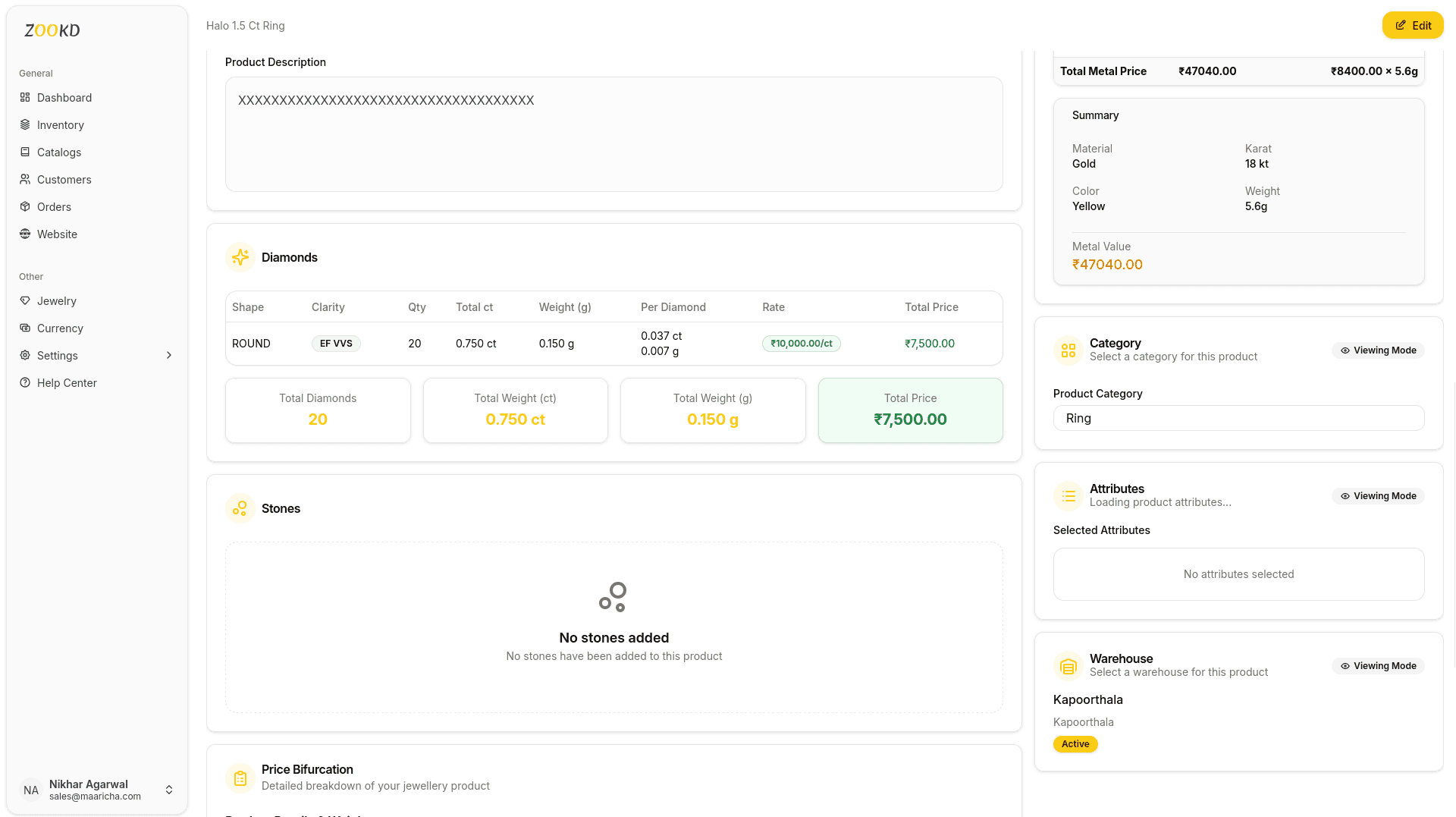1456x817 pixels.
Task: Click the Price Bifurcation clipboard icon
Action: 240,778
